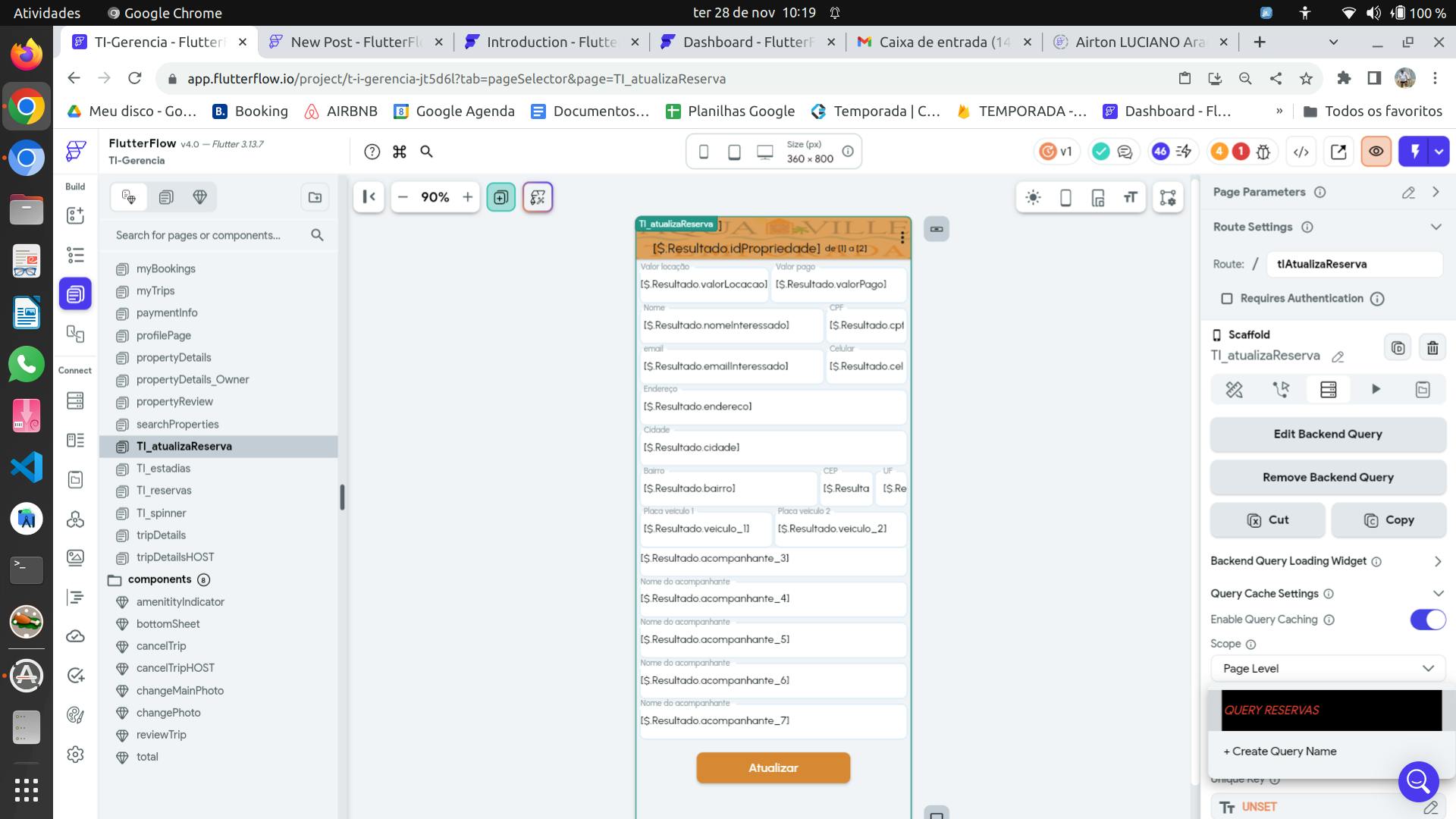Delete the scaffold using the trash icon
The image size is (1456, 819).
1432,348
